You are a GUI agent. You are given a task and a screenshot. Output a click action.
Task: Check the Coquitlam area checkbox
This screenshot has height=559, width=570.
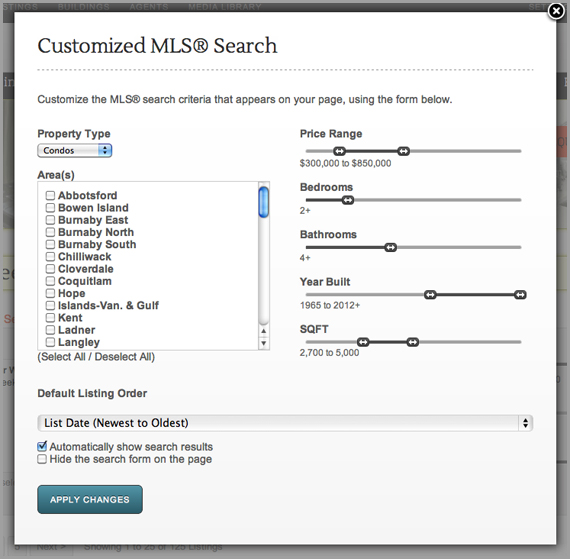pyautogui.click(x=50, y=281)
